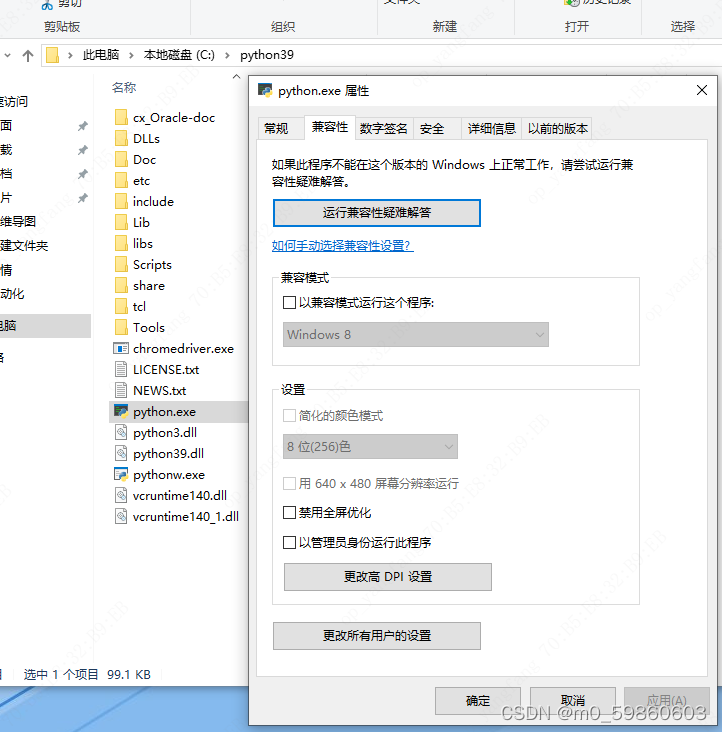Switch to the 兼容性 tab
Image resolution: width=722 pixels, height=732 pixels.
coord(330,127)
